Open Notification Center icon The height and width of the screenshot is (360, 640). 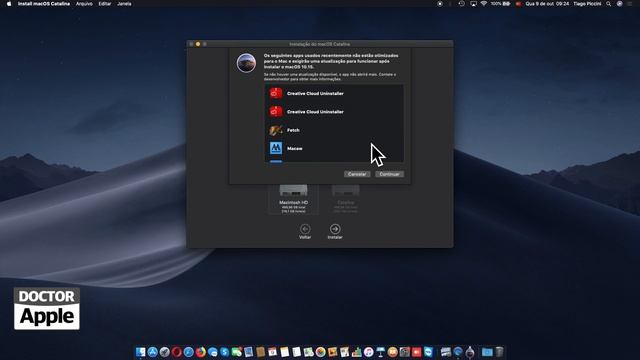630,4
